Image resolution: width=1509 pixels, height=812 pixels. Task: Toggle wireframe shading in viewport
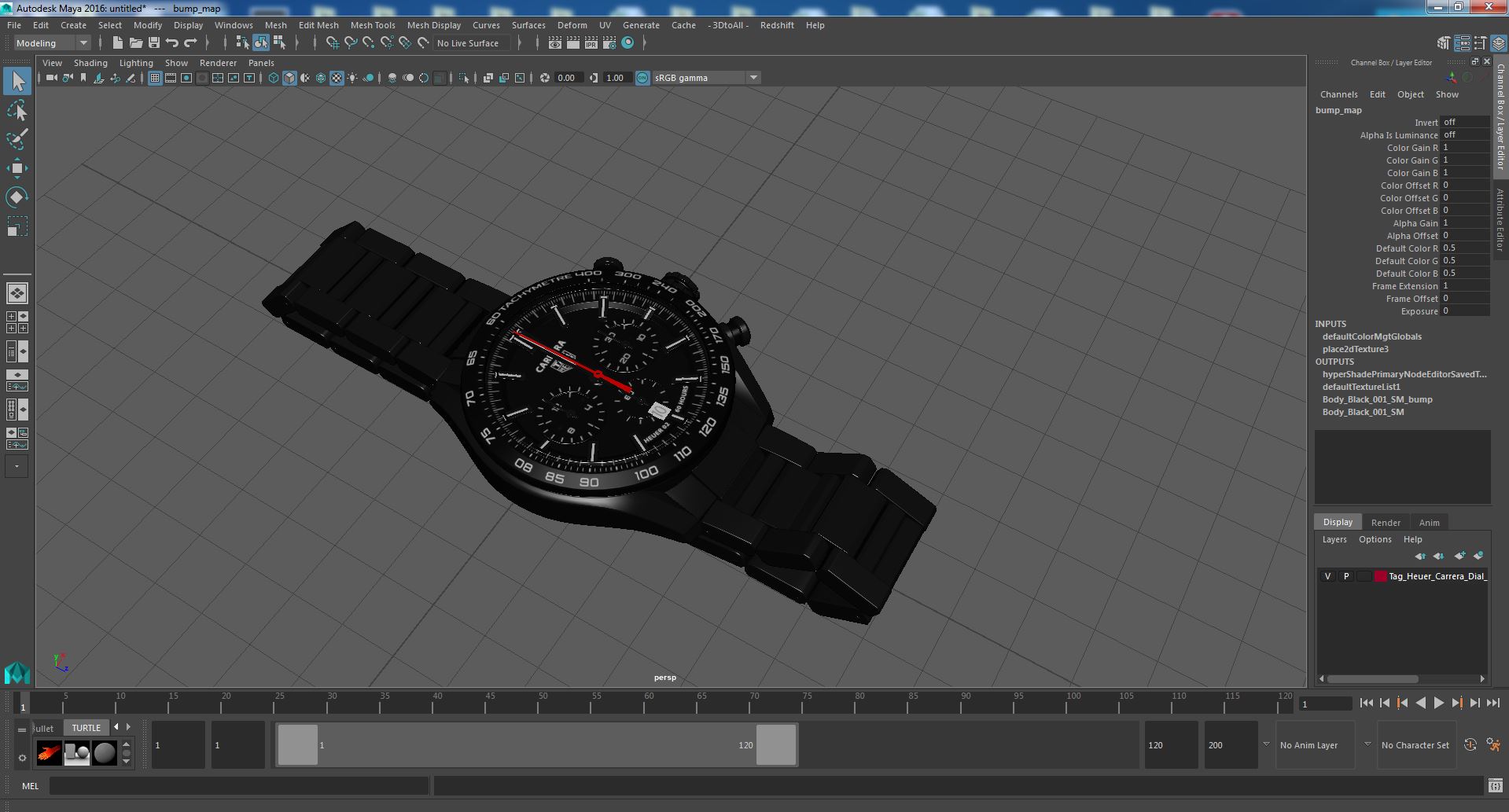point(274,78)
